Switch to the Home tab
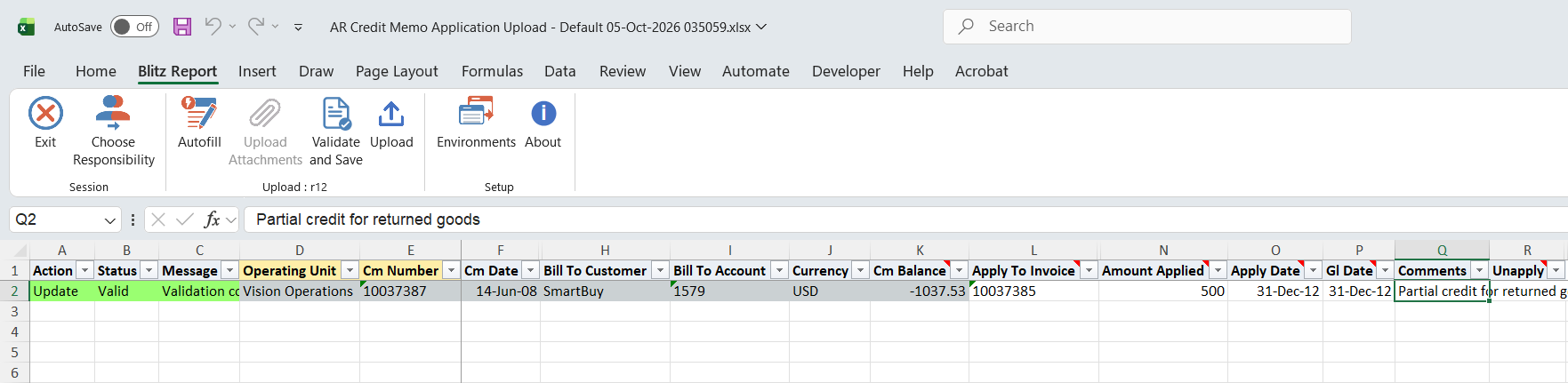This screenshot has height=383, width=1568. pyautogui.click(x=96, y=71)
